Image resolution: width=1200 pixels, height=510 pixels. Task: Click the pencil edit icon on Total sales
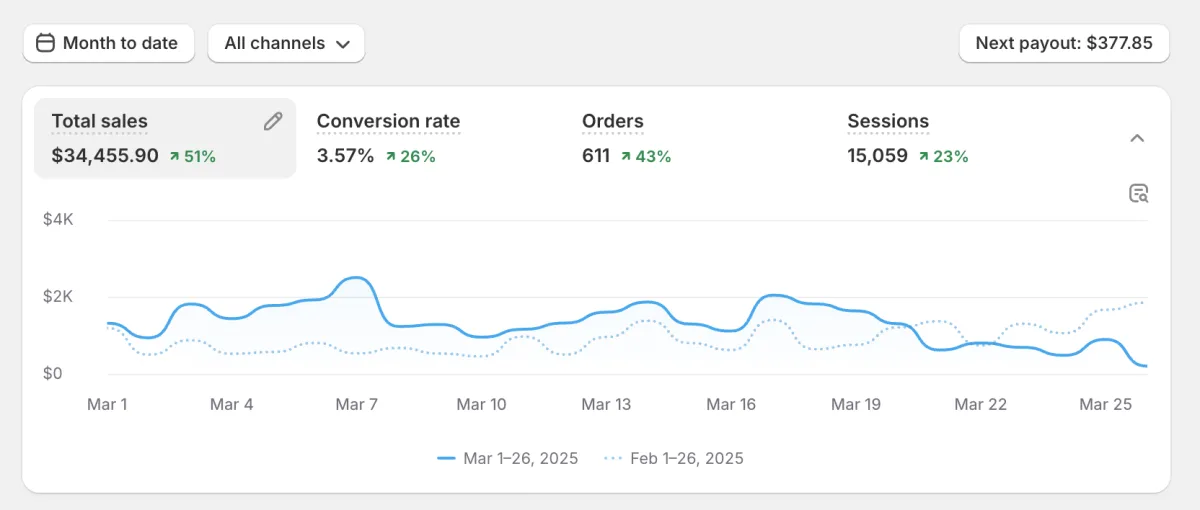(273, 121)
